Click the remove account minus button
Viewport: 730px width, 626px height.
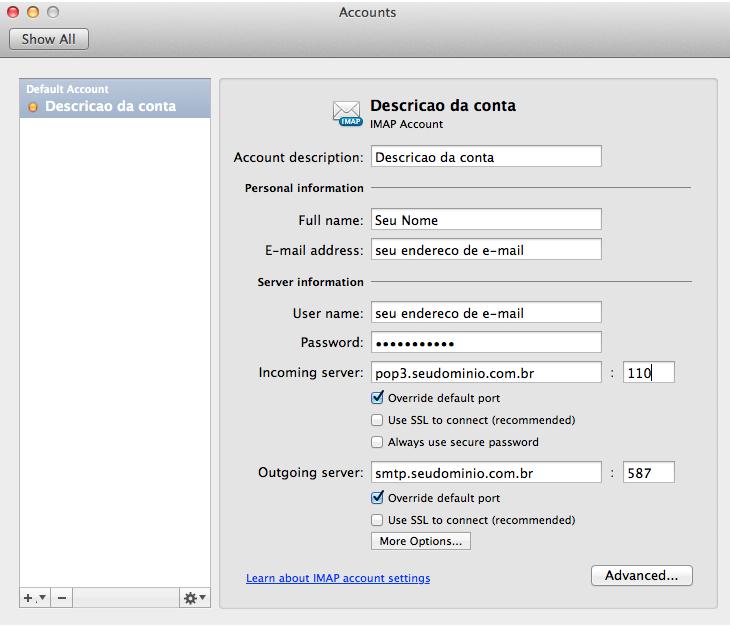tap(61, 597)
